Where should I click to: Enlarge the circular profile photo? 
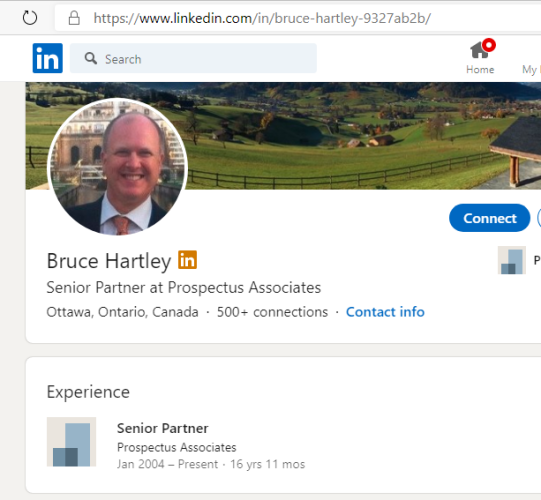tap(118, 167)
